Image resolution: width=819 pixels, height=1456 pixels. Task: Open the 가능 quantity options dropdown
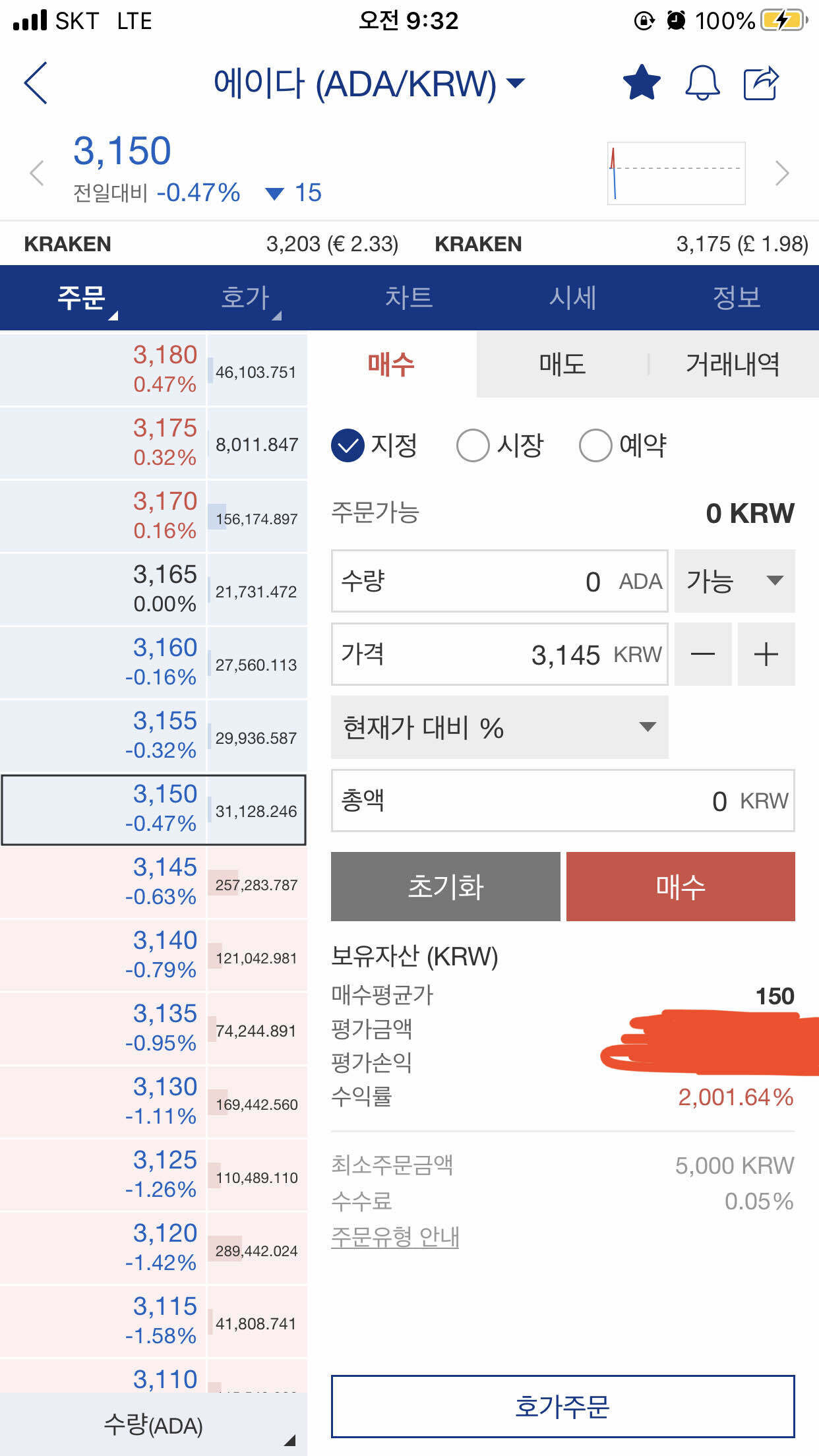(734, 582)
